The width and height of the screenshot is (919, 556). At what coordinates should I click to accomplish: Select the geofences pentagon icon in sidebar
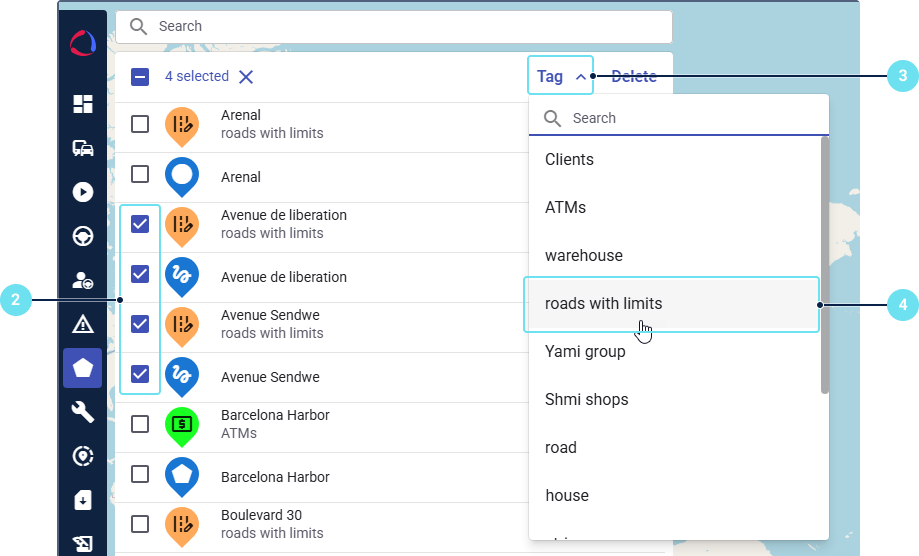pos(83,368)
